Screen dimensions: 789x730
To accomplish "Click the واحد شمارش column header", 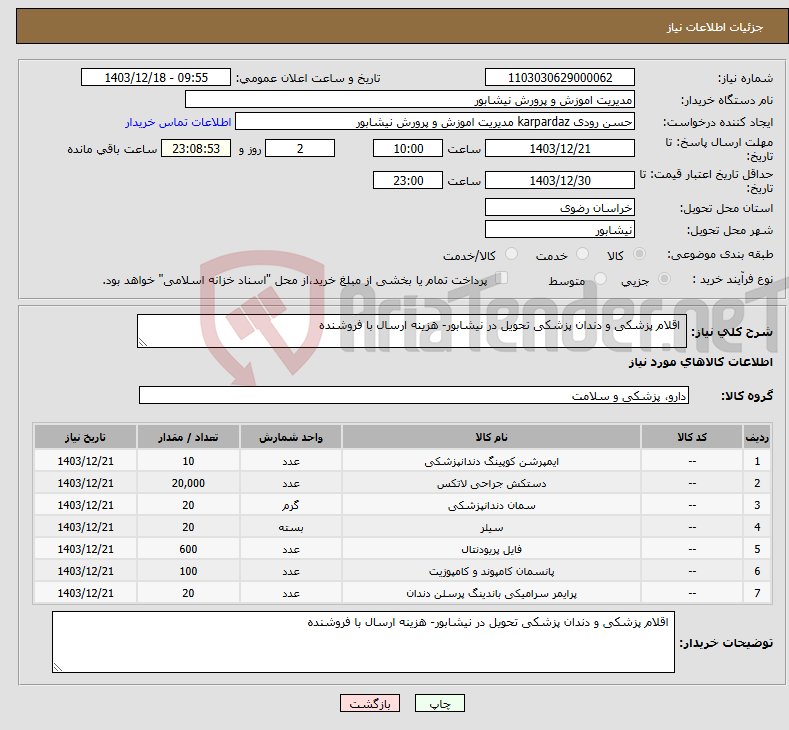I will coord(291,437).
